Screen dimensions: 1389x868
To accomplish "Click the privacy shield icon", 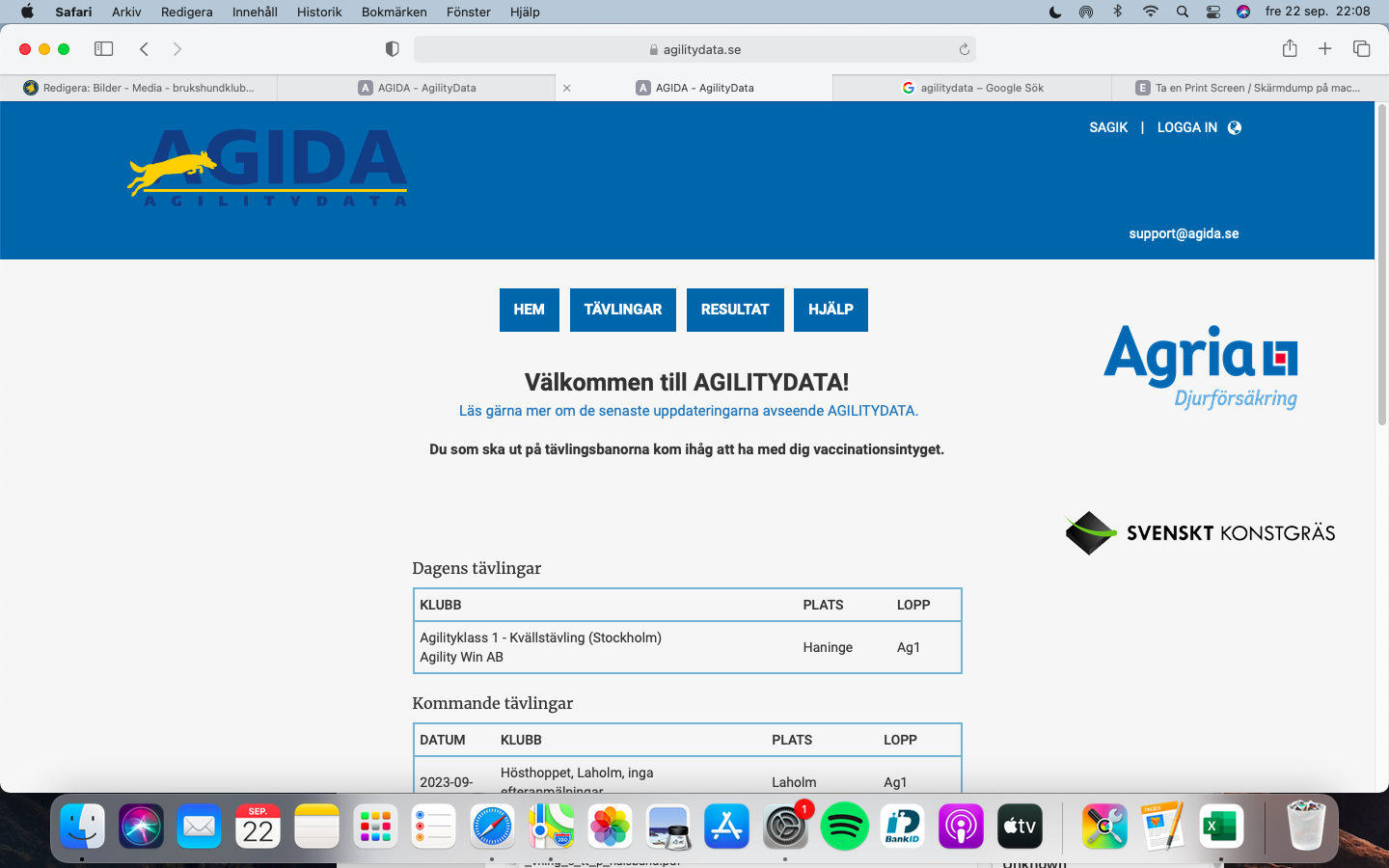I will (392, 49).
